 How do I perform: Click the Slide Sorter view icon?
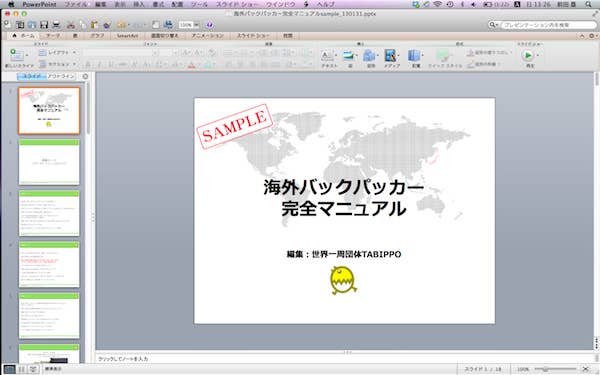point(21,369)
